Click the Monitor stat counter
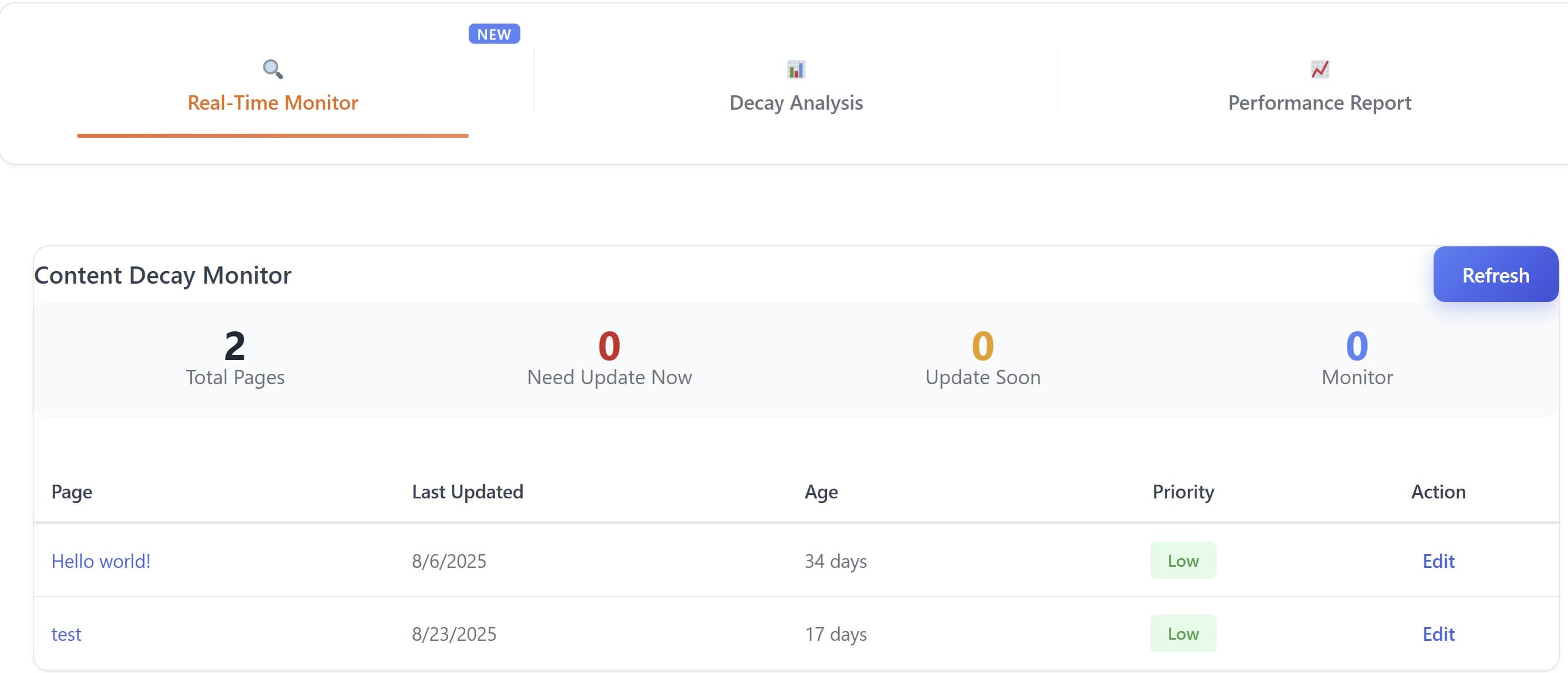This screenshot has width=1568, height=673. click(1355, 358)
